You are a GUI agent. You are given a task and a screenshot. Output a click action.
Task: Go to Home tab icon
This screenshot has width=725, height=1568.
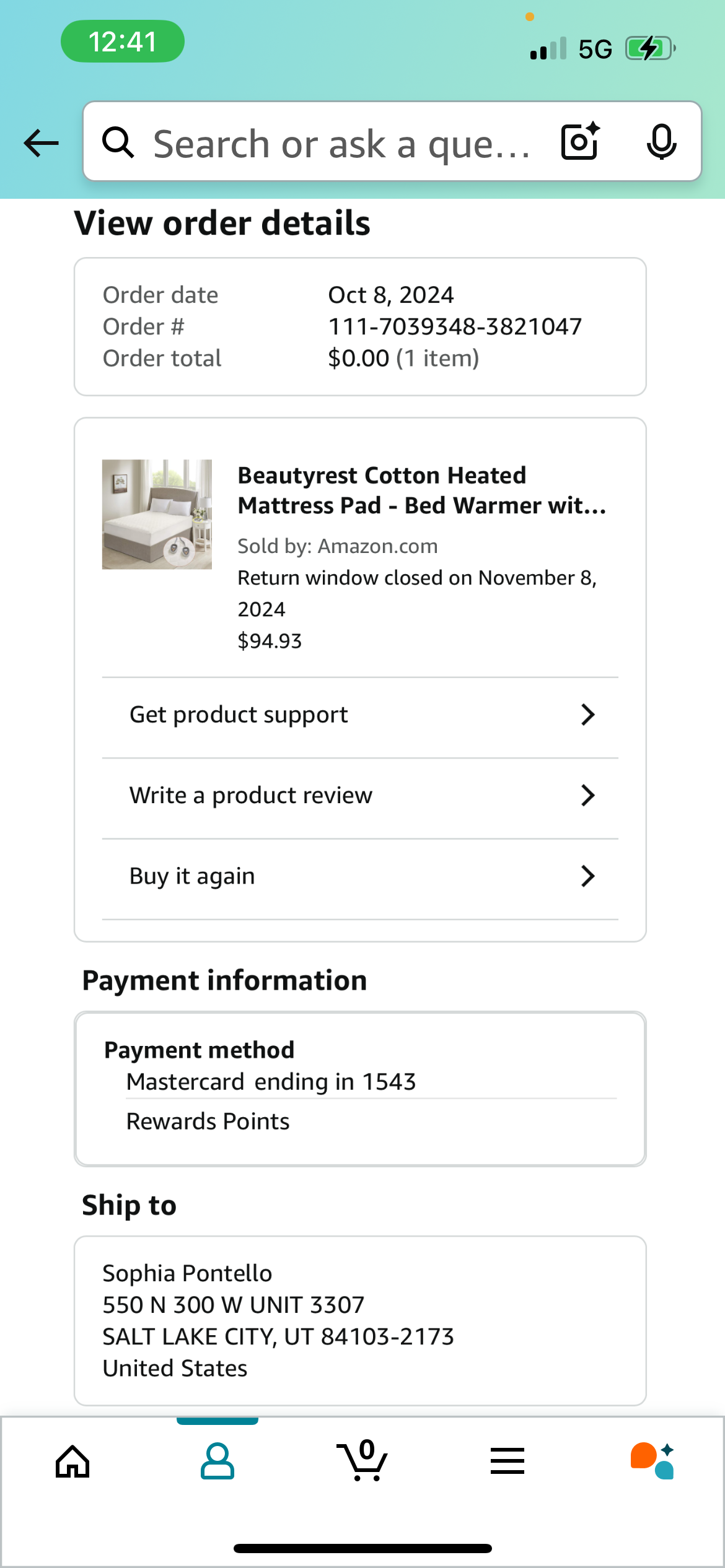point(72,1461)
